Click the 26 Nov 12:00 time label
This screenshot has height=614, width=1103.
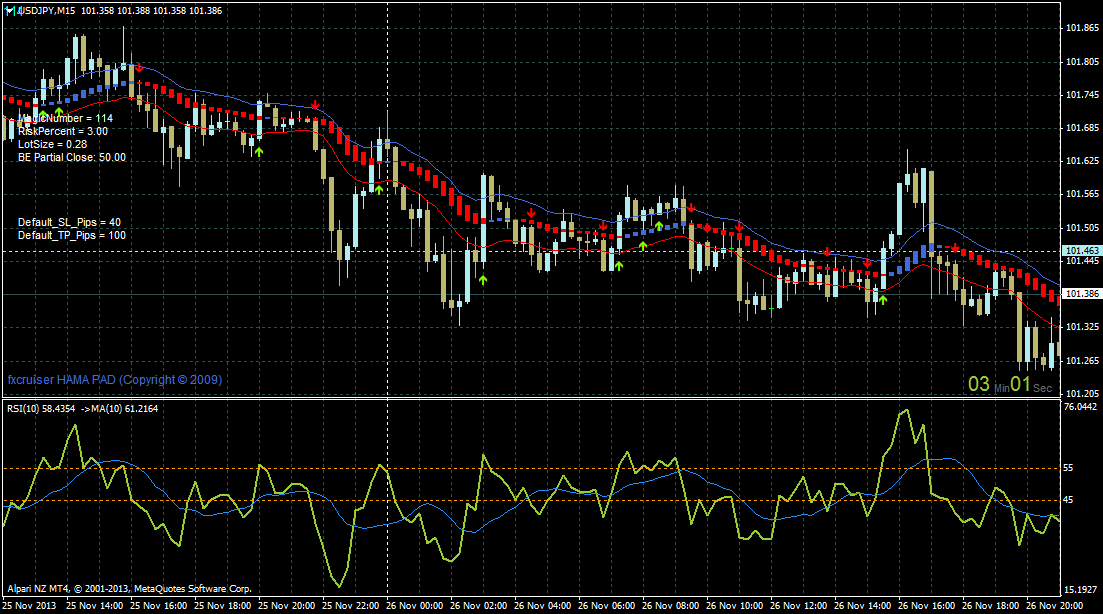798,606
